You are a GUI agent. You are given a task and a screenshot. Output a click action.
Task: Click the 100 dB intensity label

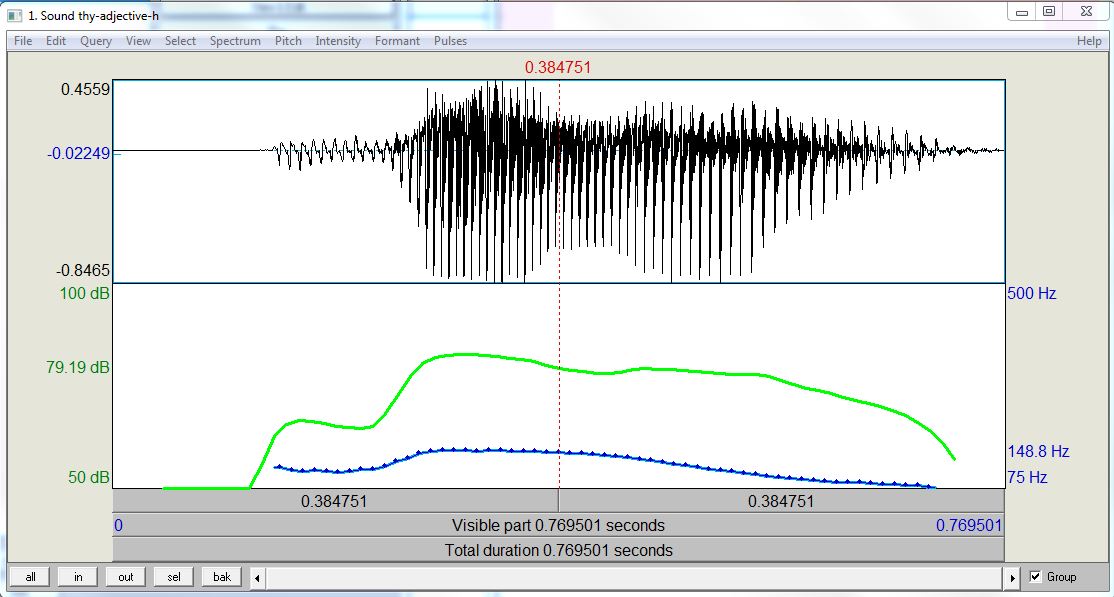85,293
